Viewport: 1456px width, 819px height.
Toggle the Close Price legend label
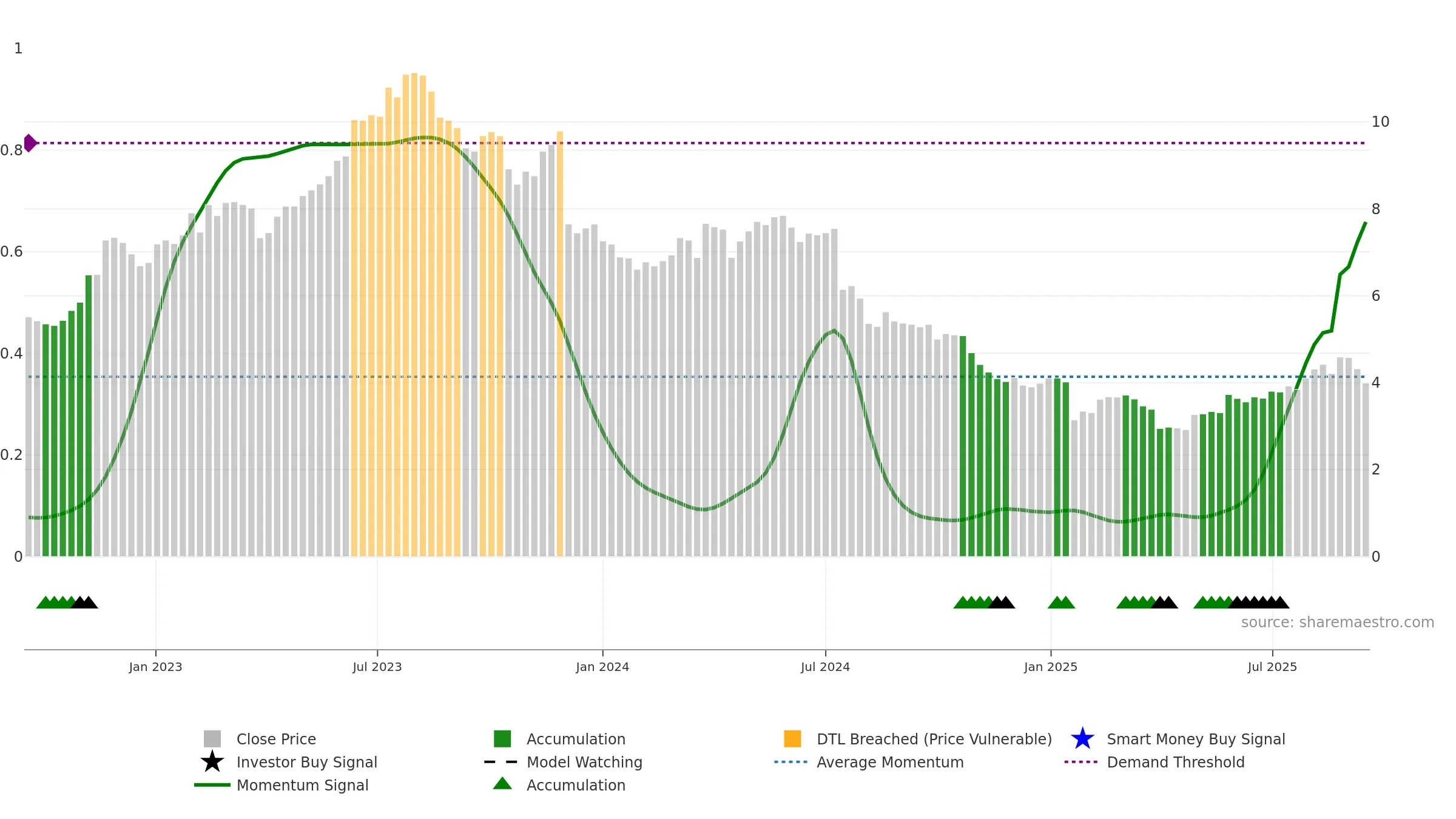tap(276, 739)
